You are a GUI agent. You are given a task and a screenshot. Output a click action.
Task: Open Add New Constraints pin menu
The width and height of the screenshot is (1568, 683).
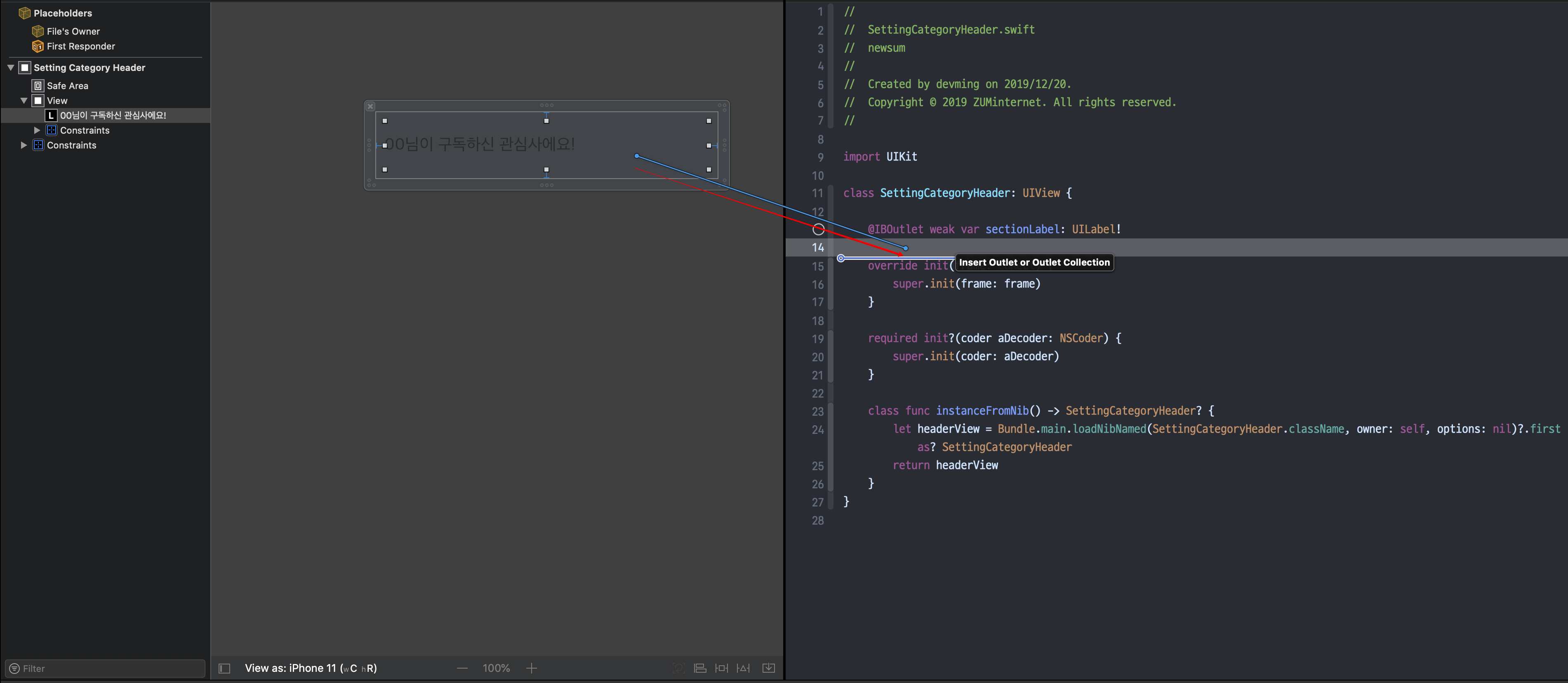coord(721,669)
